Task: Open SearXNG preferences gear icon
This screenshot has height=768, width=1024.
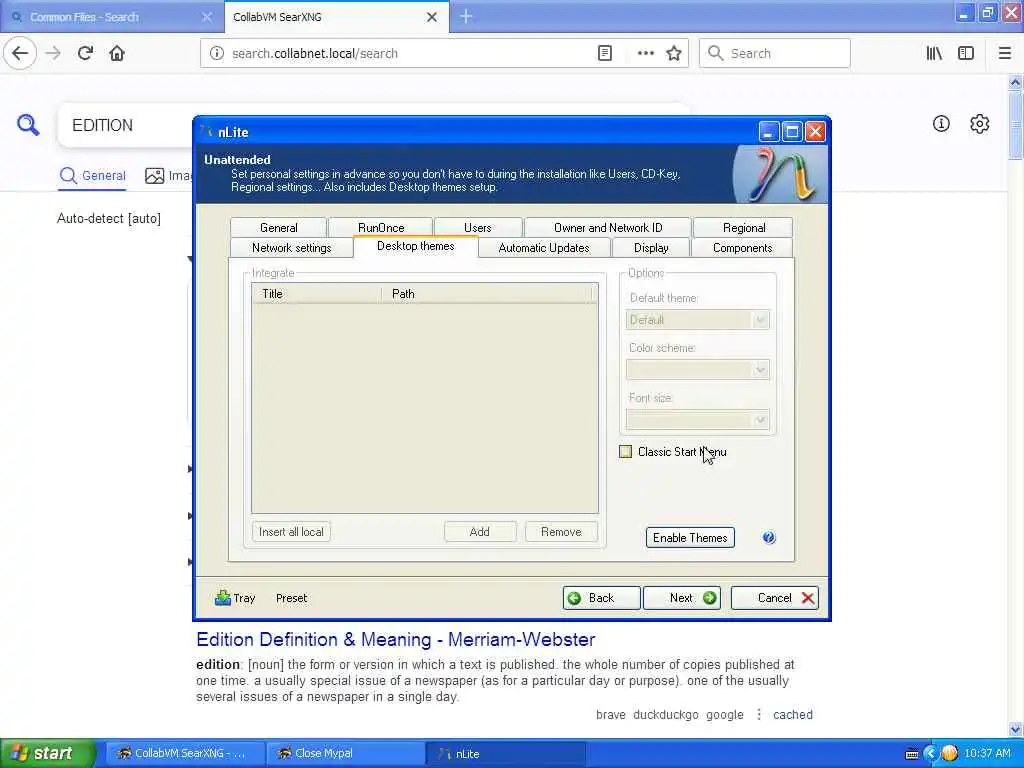Action: pos(980,123)
